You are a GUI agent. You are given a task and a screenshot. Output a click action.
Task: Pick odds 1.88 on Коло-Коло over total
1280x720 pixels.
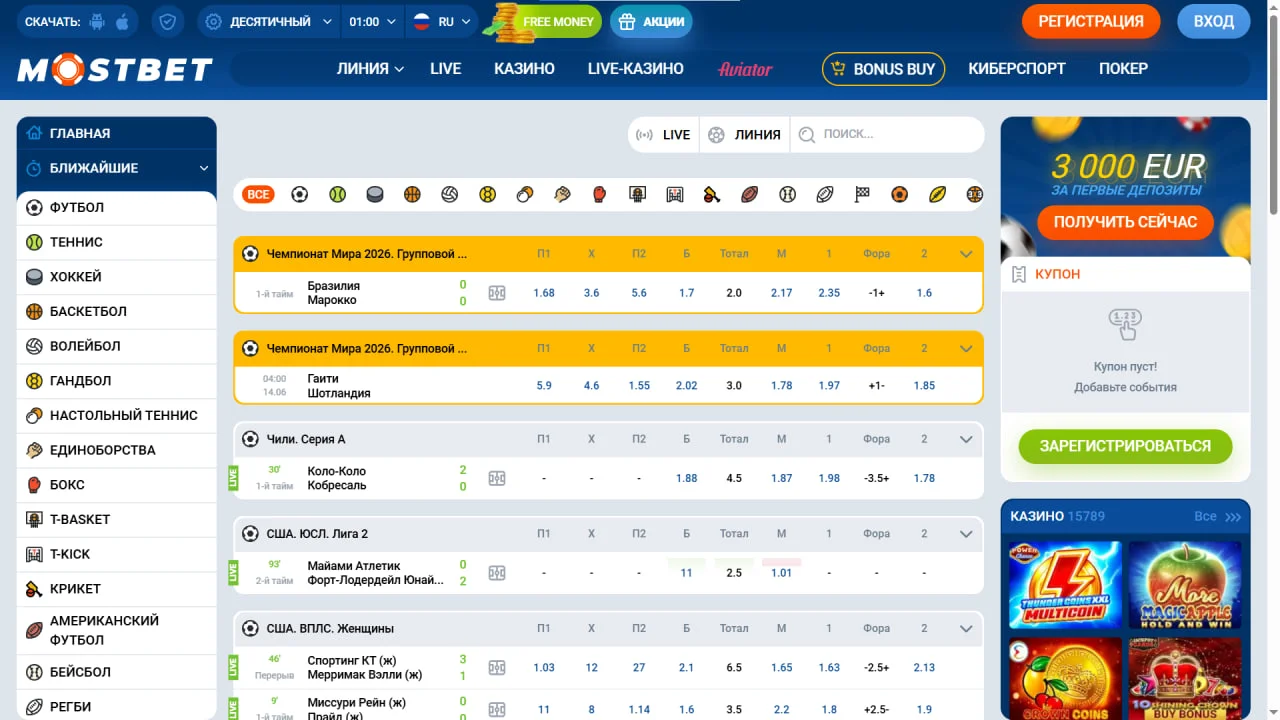point(687,478)
